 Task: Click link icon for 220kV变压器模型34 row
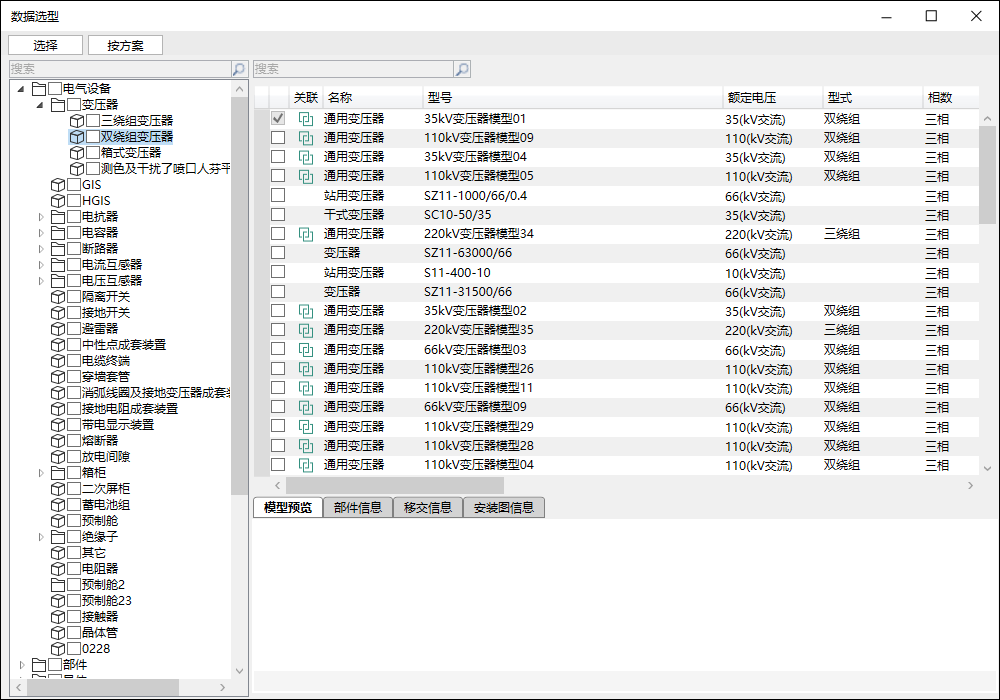(306, 234)
